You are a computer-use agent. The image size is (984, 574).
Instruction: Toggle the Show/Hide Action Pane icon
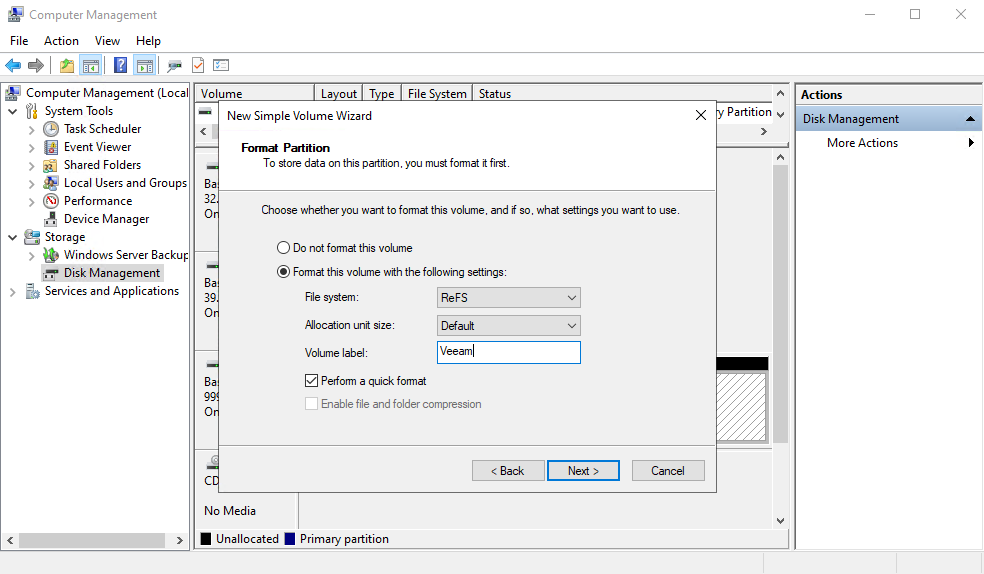[145, 65]
